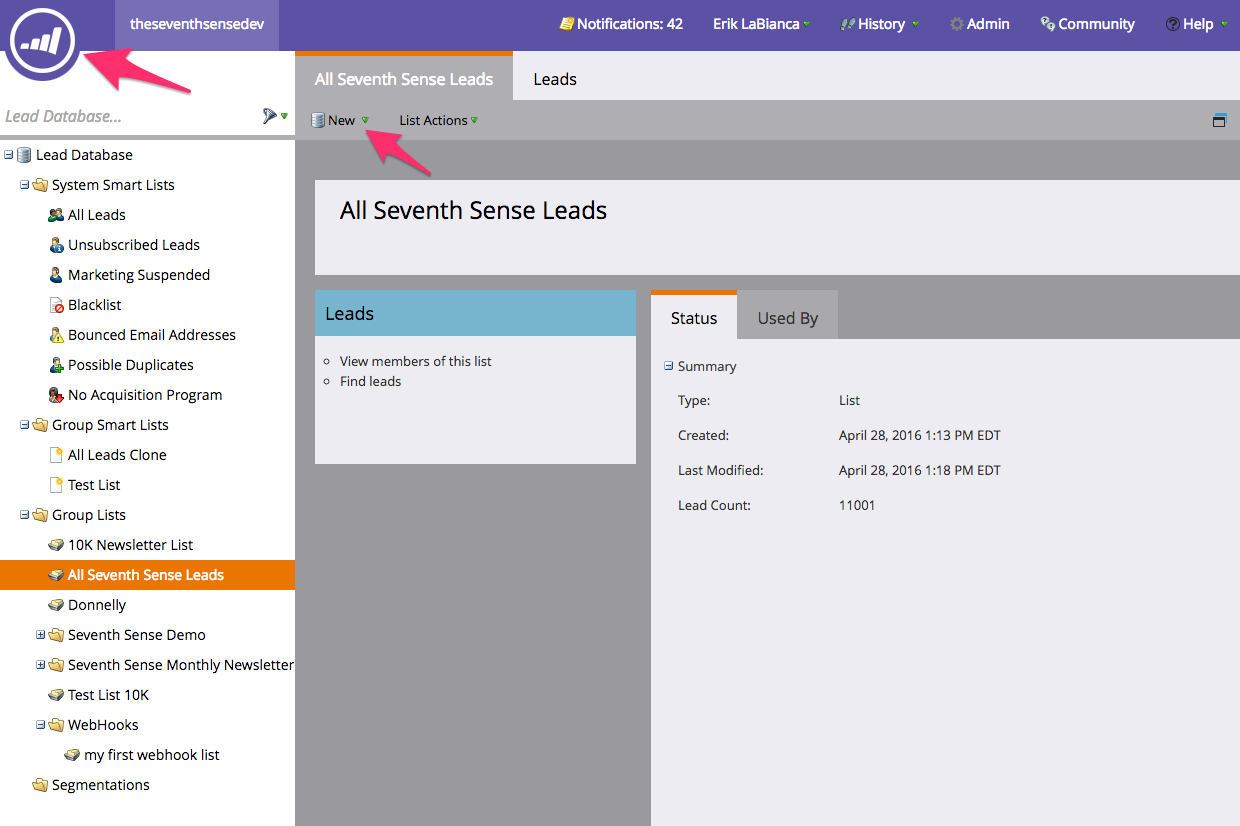Click the 10K Newsletter List icon
The height and width of the screenshot is (826, 1240).
point(57,545)
